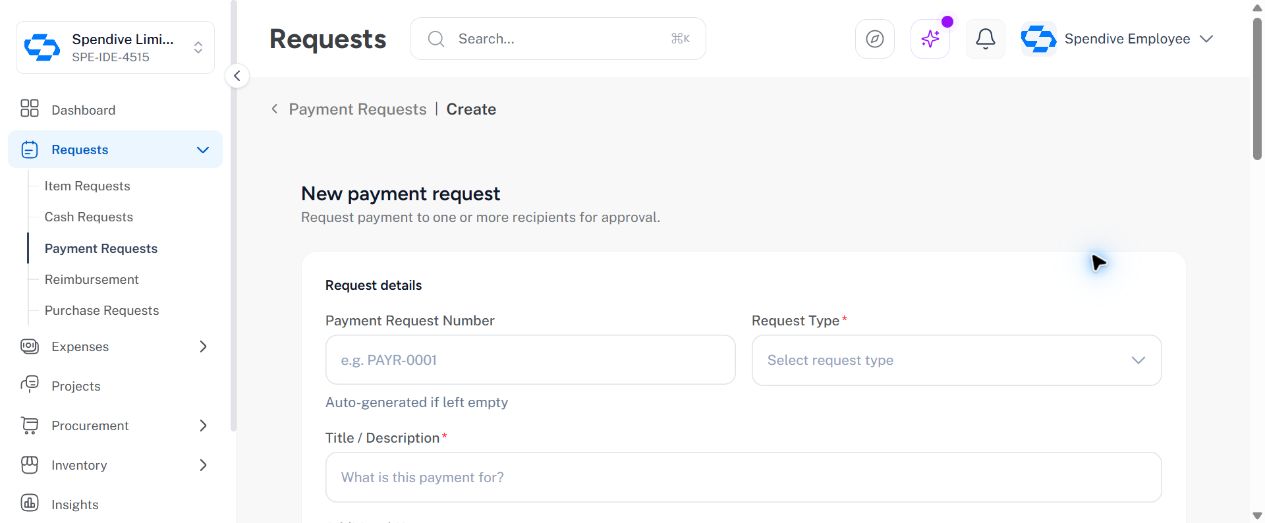Open the AI sparkle assistant icon

(x=930, y=39)
